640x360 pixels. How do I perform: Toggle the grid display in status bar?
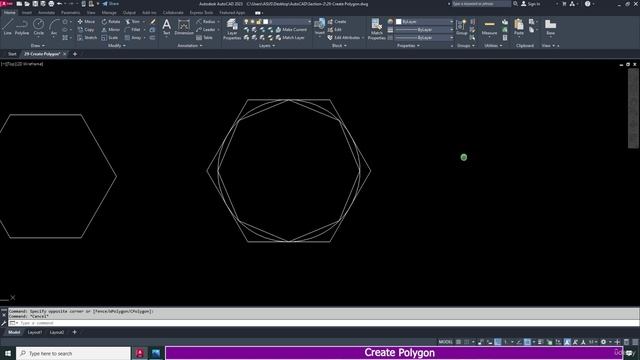pyautogui.click(x=458, y=342)
